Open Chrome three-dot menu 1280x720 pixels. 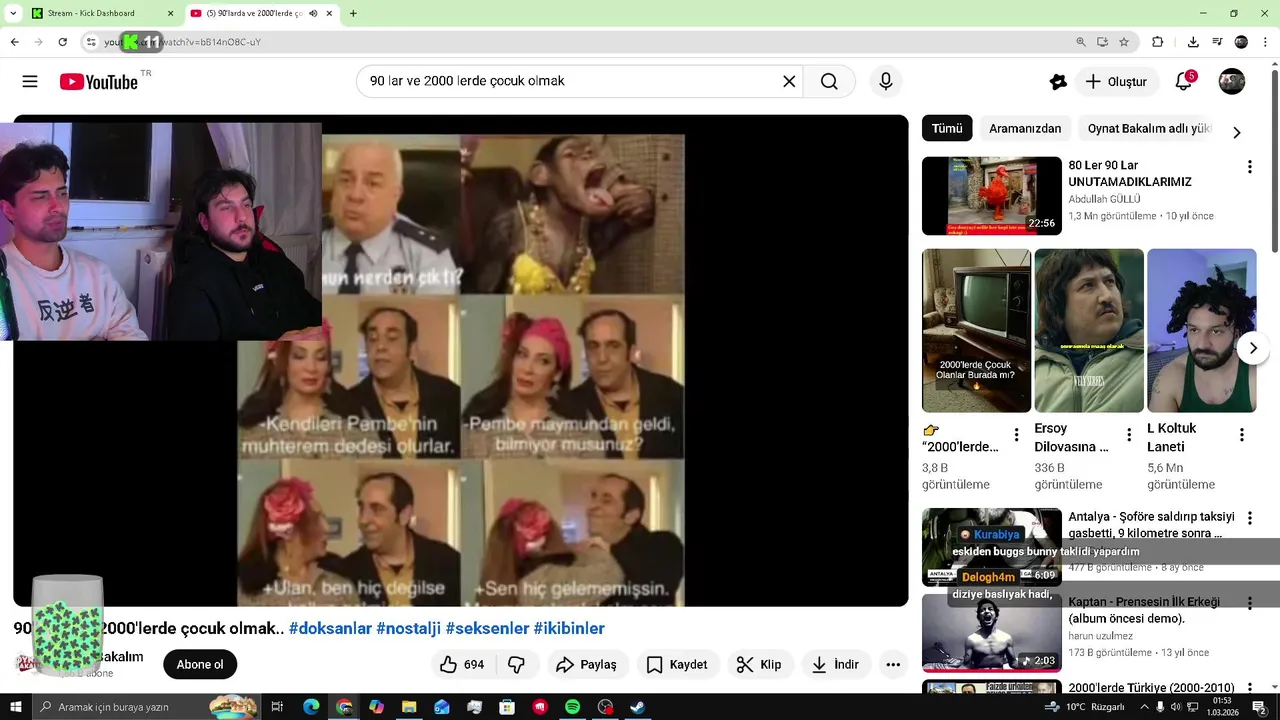point(1266,42)
